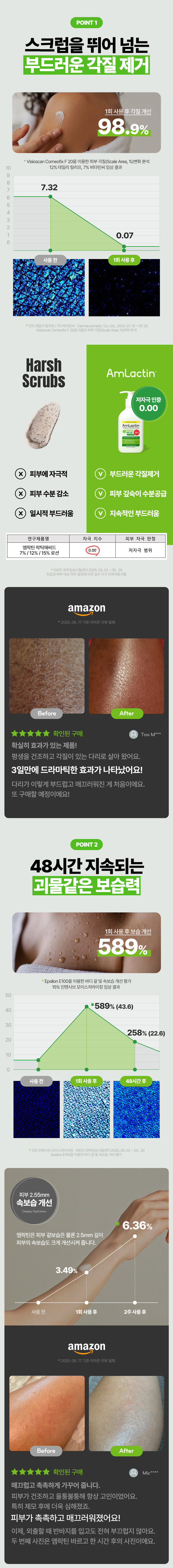
Task: Click the POINT 1 badge
Action: (x=86, y=23)
